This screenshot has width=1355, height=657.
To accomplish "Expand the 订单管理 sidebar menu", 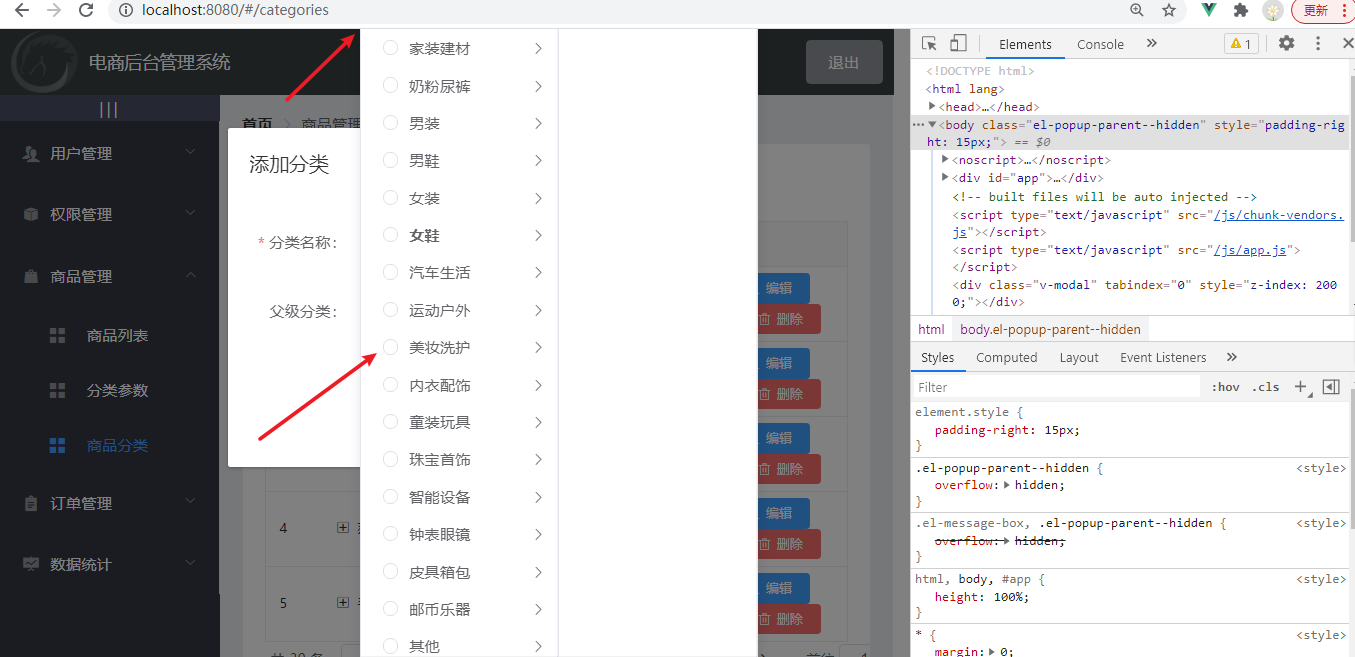I will pos(109,503).
